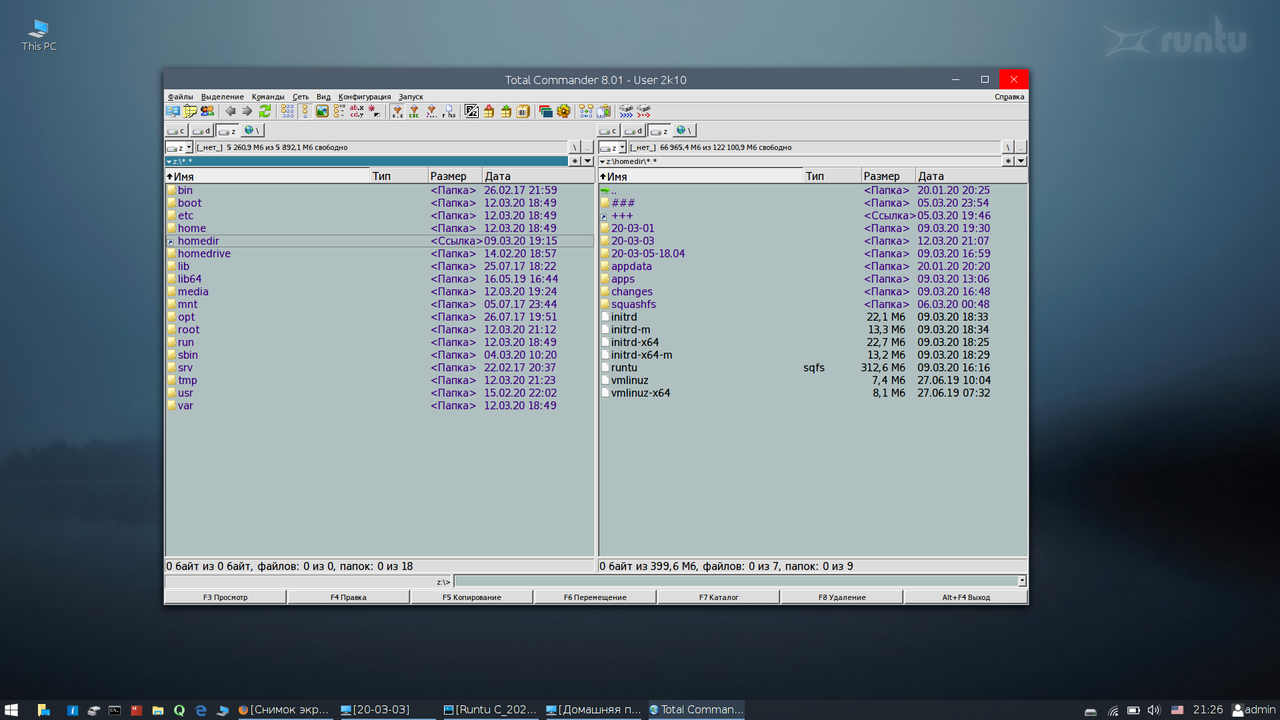
Task: Go back with the left arrow toolbar icon
Action: click(230, 111)
